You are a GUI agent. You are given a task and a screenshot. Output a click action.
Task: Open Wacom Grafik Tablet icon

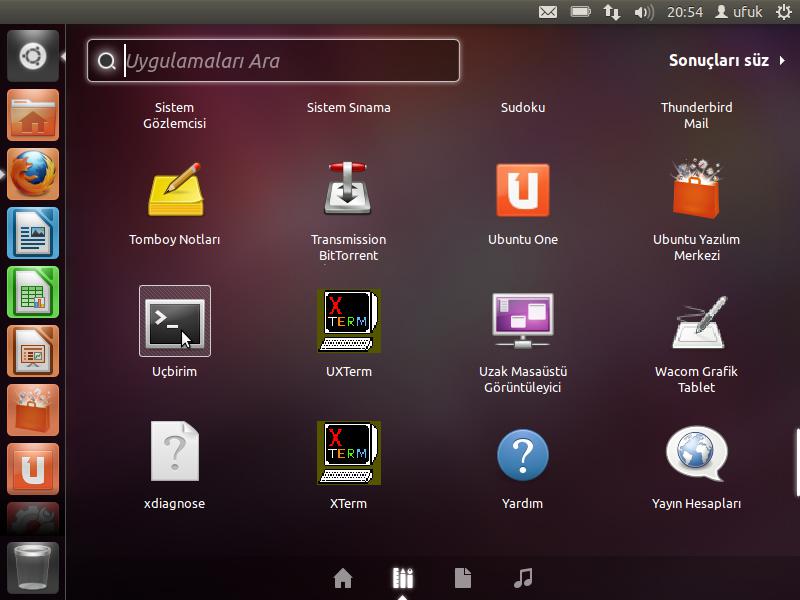tap(698, 322)
